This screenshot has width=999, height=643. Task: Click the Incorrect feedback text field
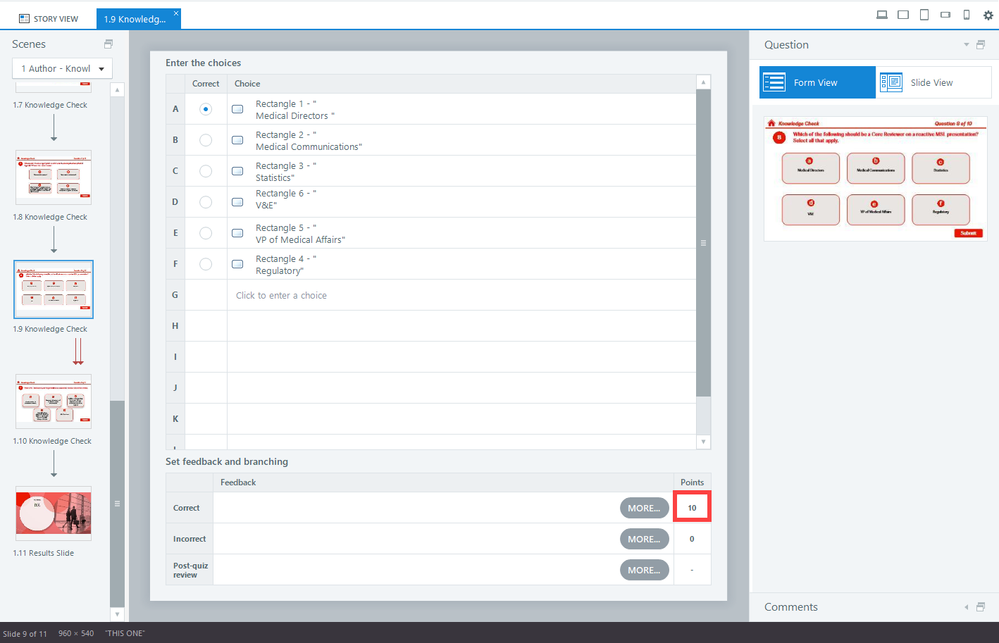point(415,539)
